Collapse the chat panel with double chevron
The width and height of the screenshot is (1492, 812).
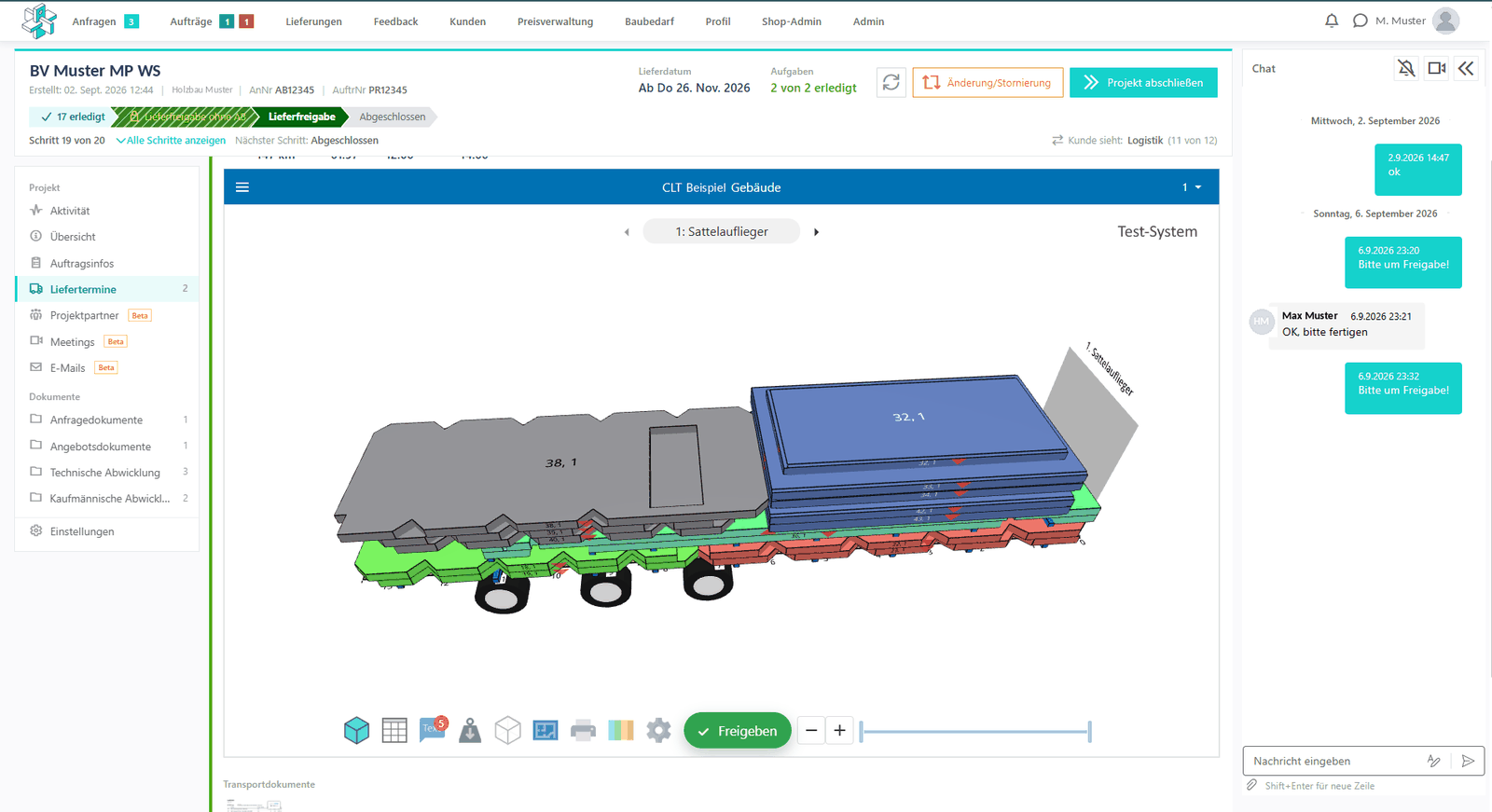pos(1466,68)
